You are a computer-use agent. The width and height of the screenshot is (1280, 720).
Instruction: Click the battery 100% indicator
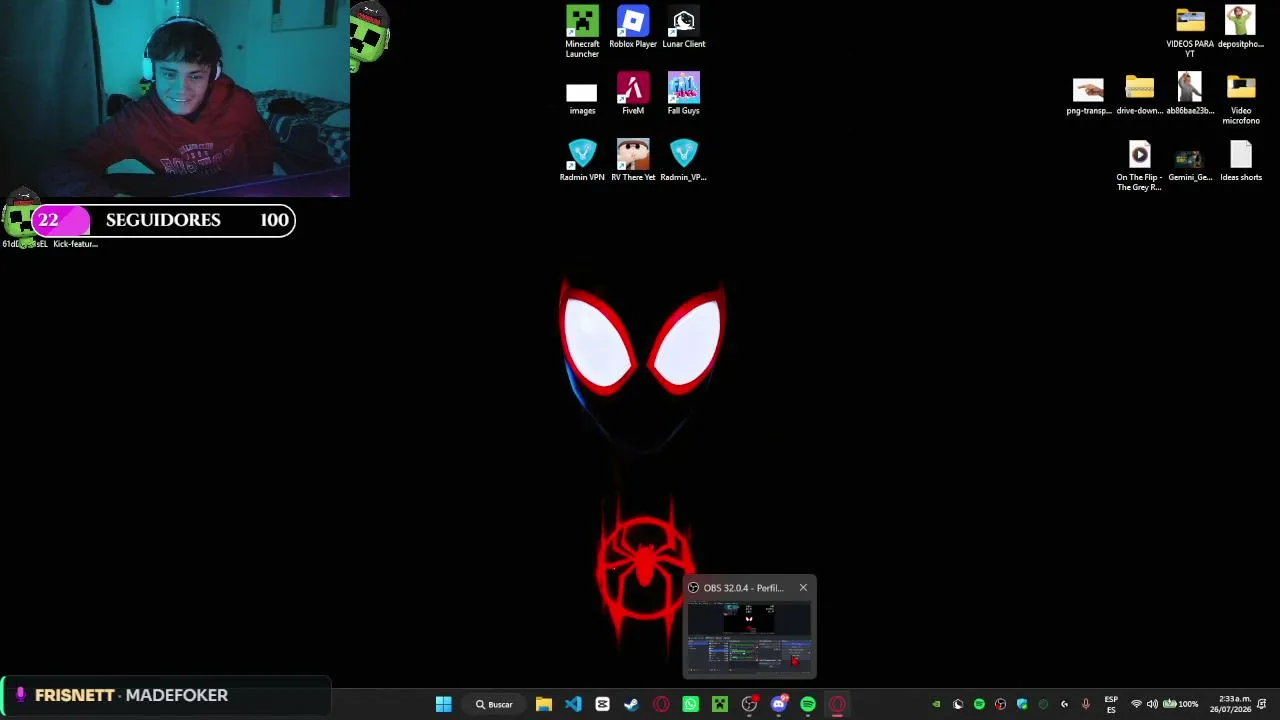[x=1180, y=704]
